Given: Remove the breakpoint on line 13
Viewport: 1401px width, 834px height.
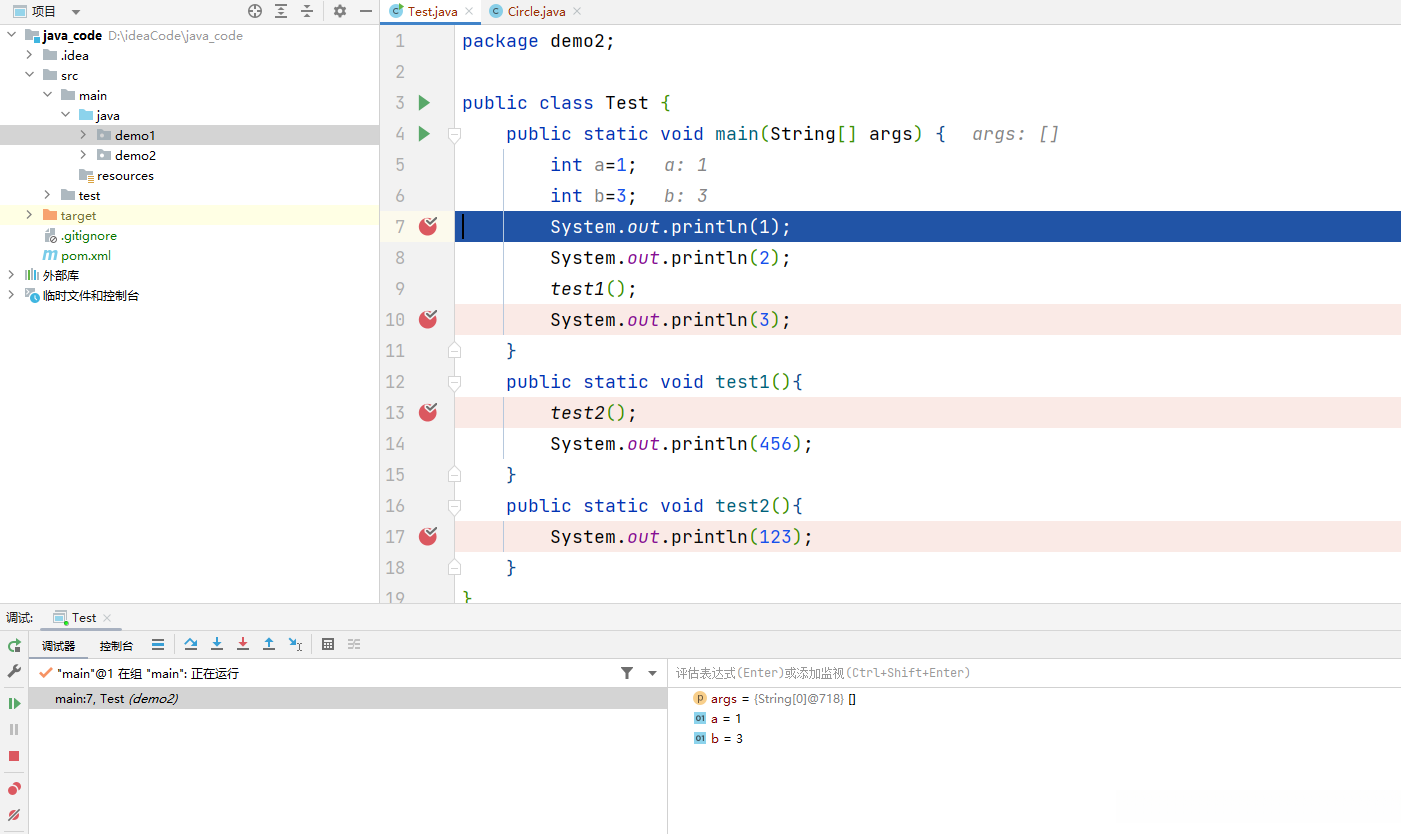Looking at the screenshot, I should coord(428,412).
